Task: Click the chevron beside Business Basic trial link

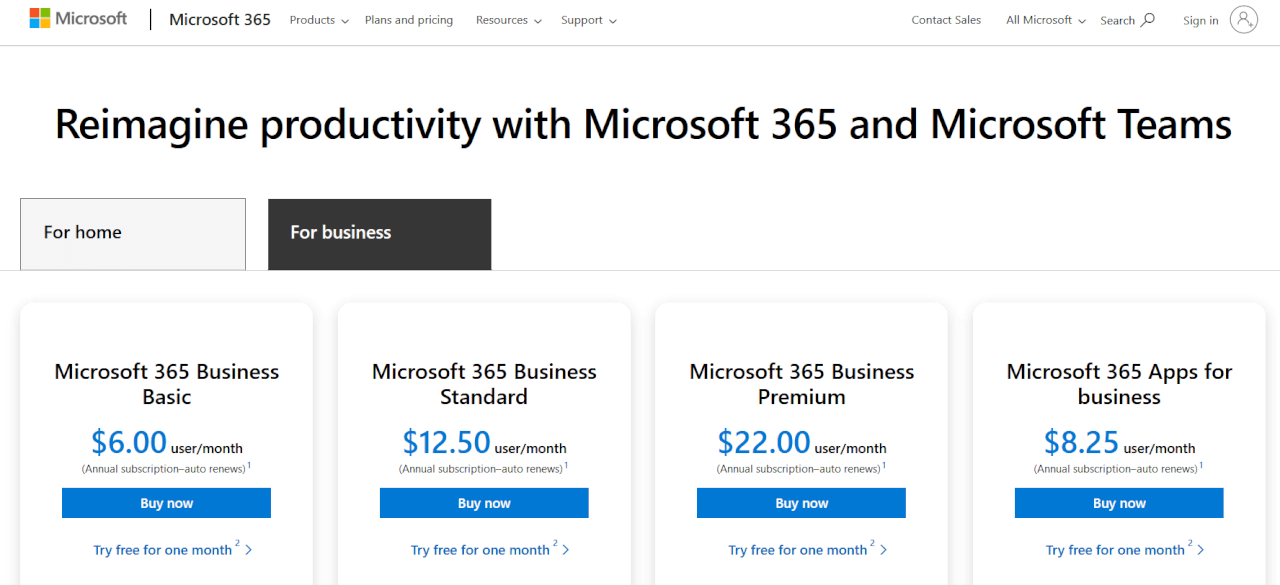Action: [x=249, y=549]
